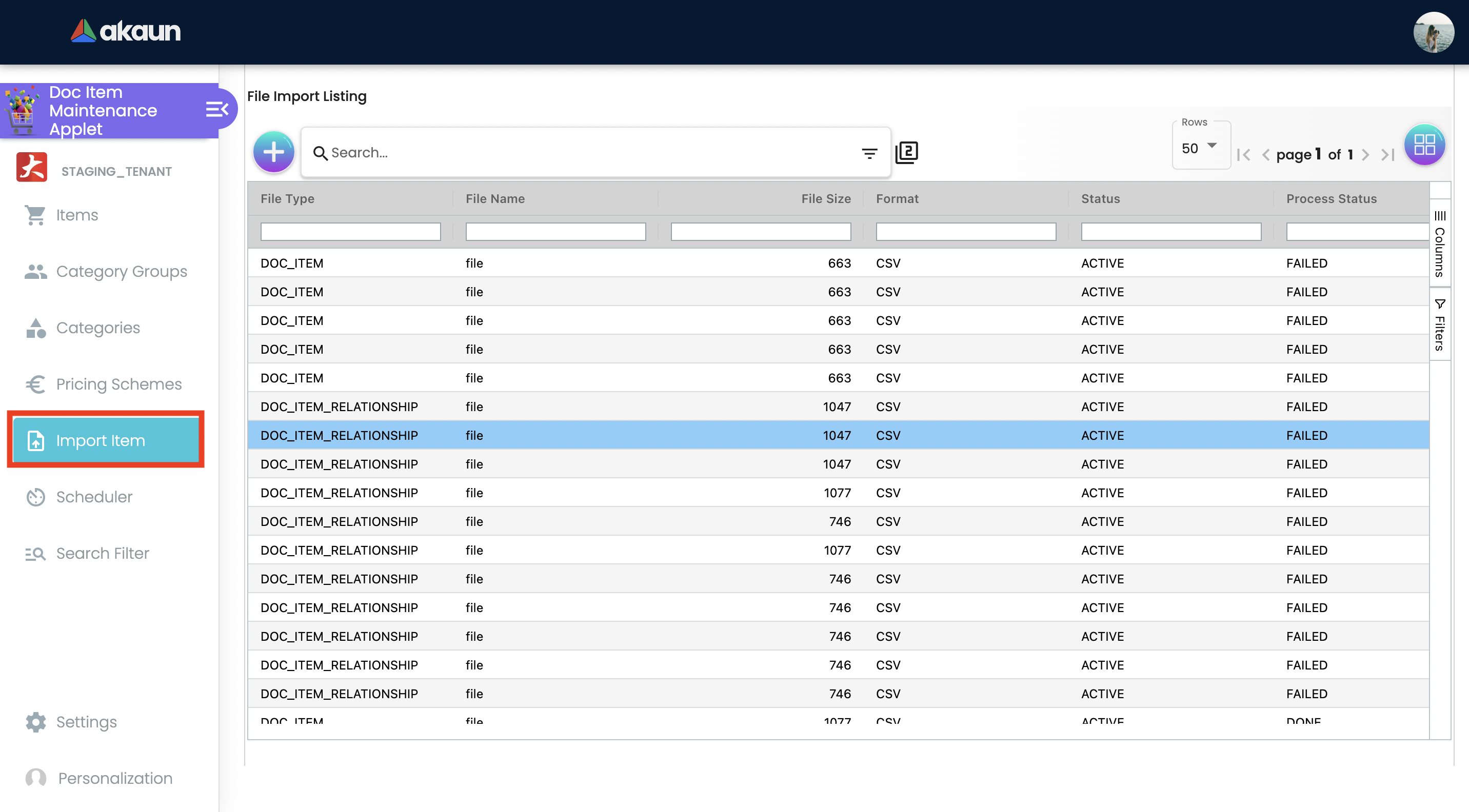The height and width of the screenshot is (812, 1469).
Task: Click the multi-select stack icon beside search
Action: [x=906, y=153]
